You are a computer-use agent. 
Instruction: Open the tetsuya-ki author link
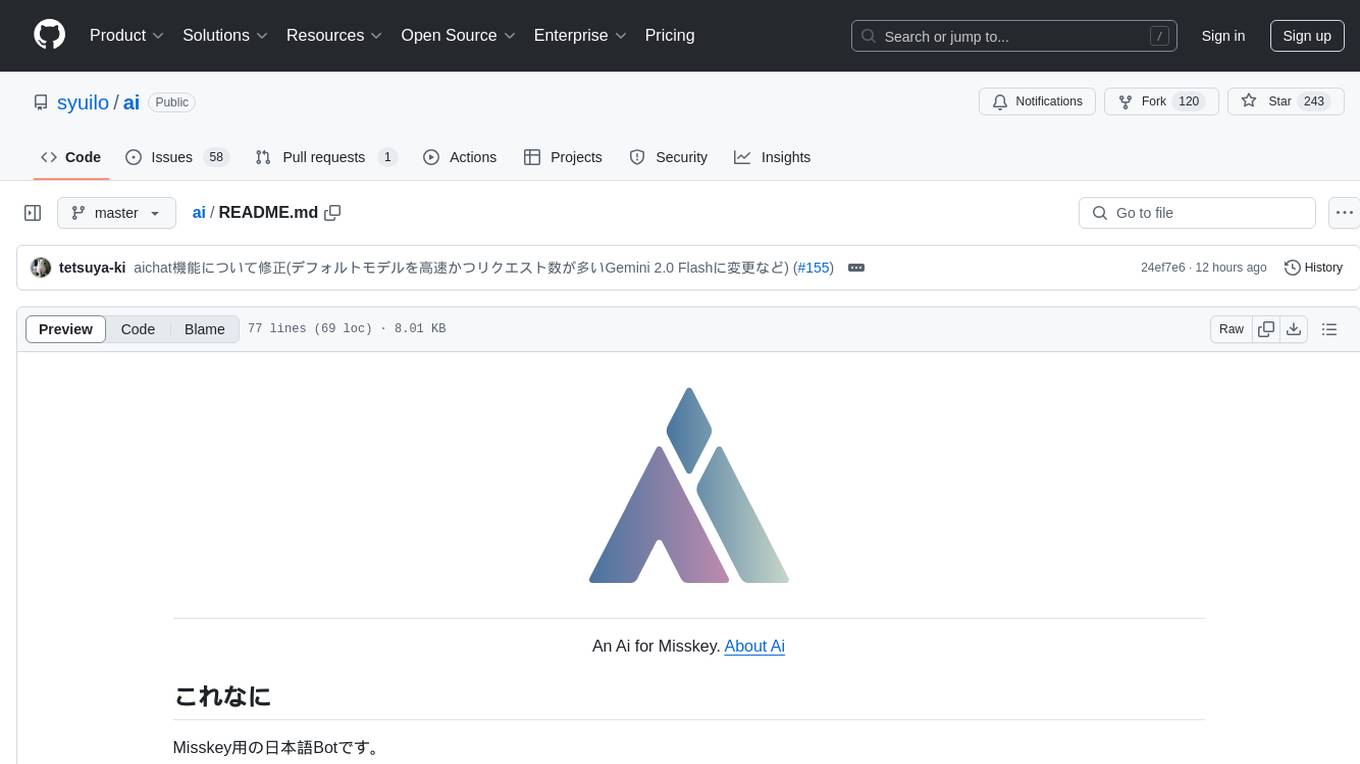[92, 268]
